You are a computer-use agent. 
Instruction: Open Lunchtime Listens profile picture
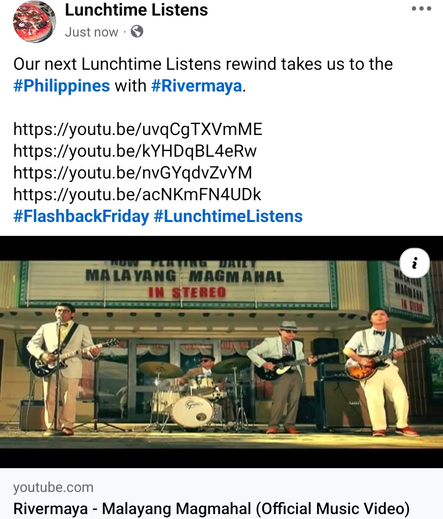(x=34, y=22)
